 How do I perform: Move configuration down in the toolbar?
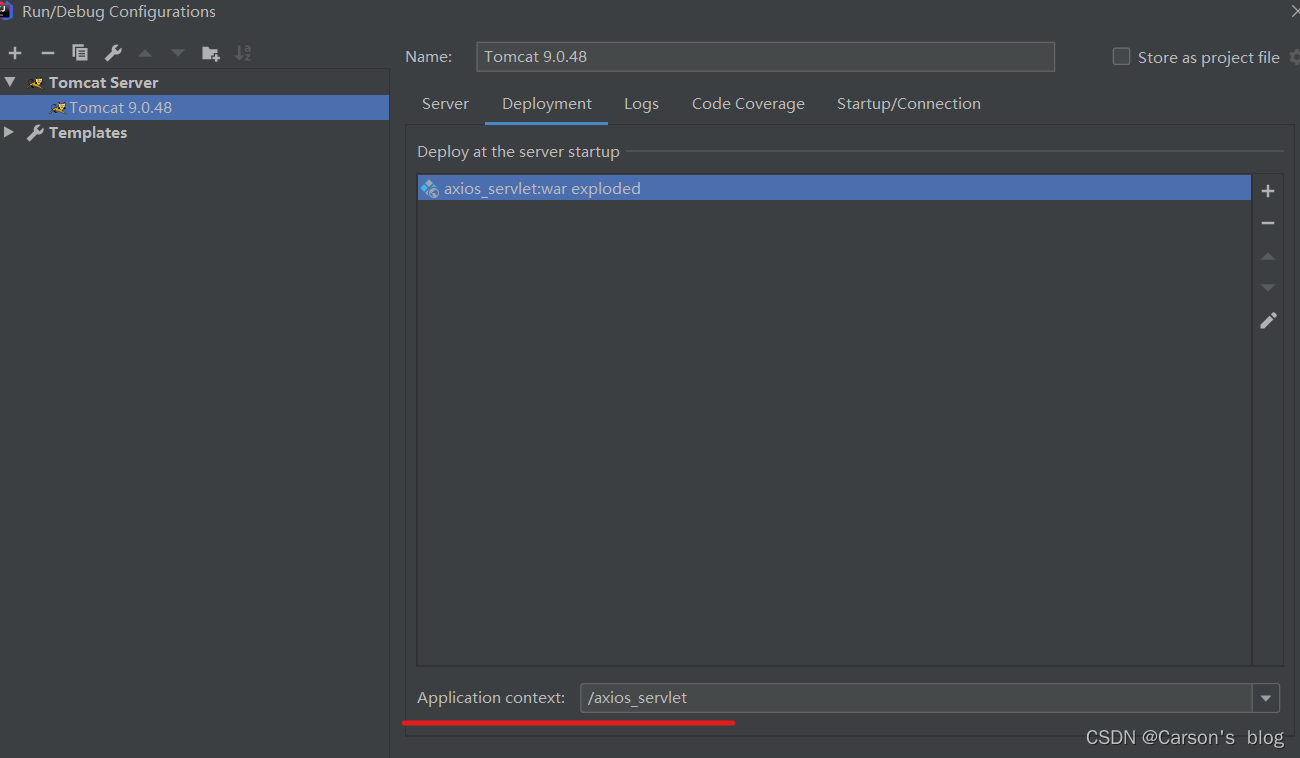tap(177, 53)
